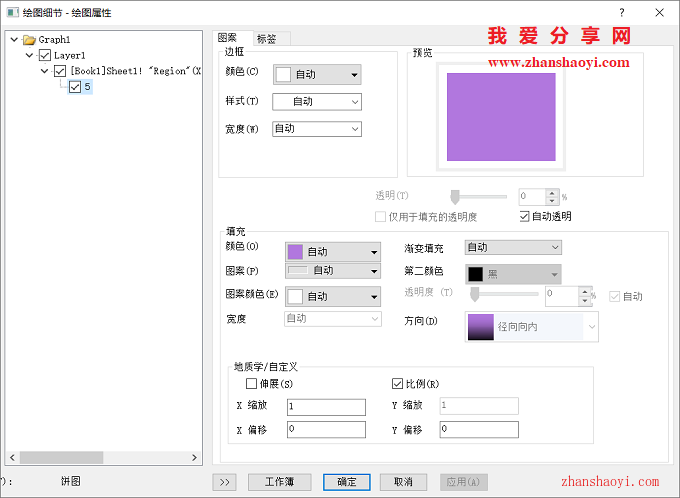Click the top 透明(T) slider handle
Image resolution: width=680 pixels, height=498 pixels.
pos(454,197)
